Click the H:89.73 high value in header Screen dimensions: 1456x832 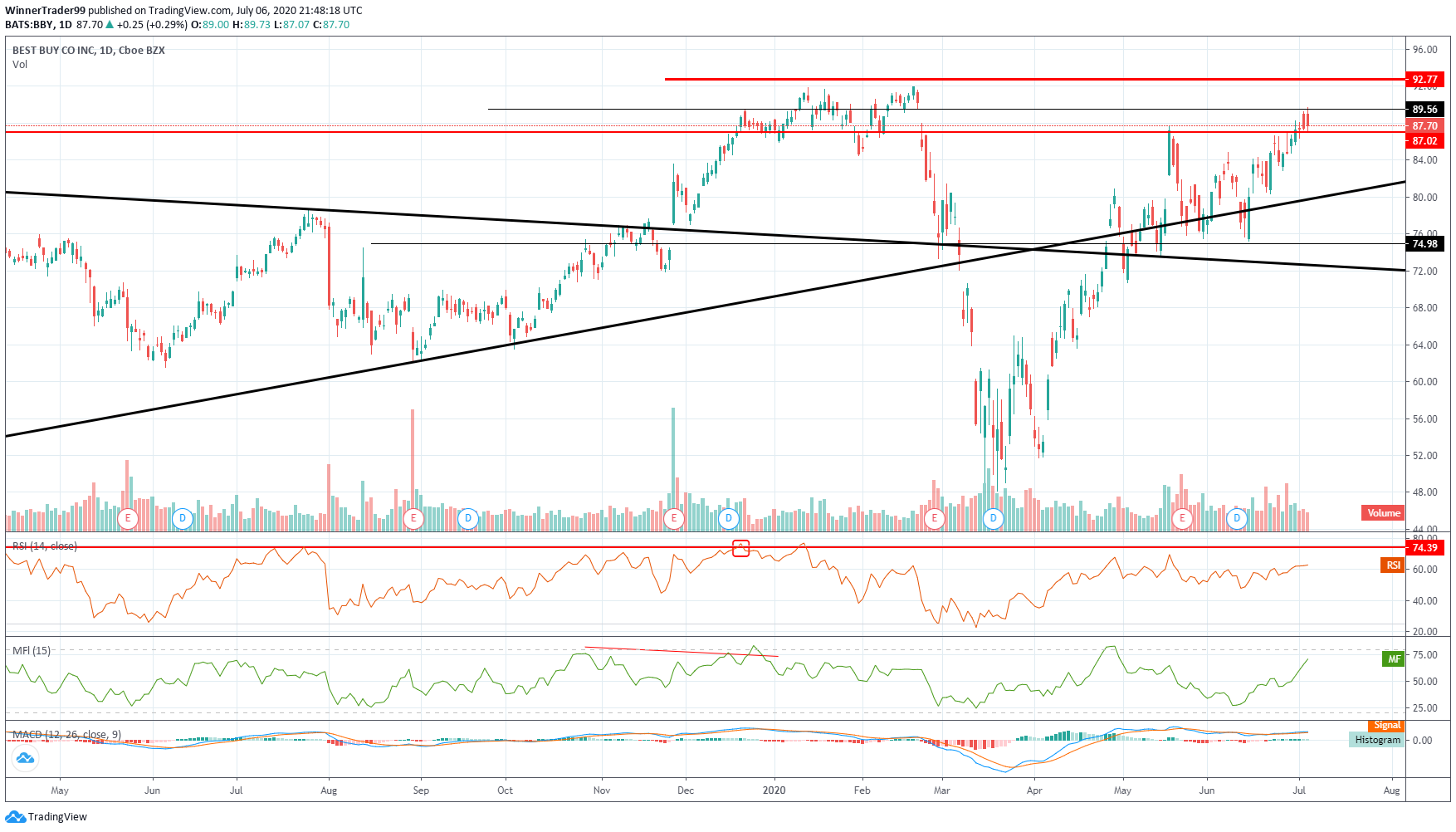(252, 25)
